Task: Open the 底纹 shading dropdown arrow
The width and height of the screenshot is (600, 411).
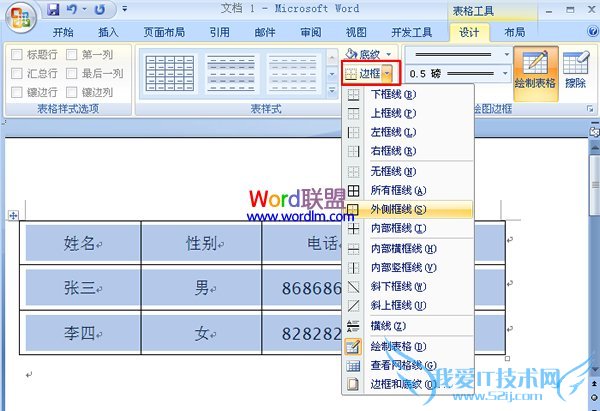Action: [389, 54]
